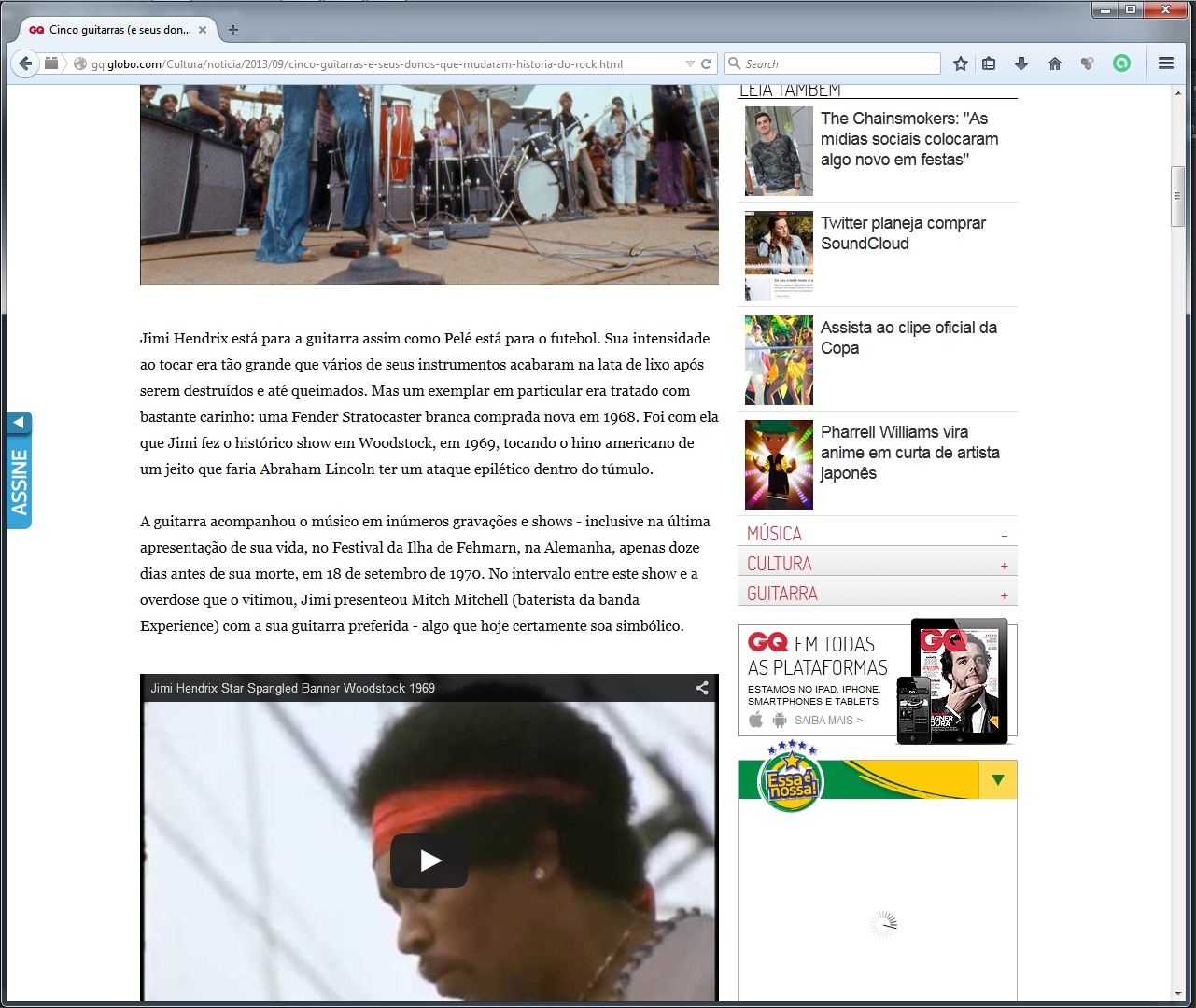Expand the Essa é nossa banner dropdown
This screenshot has height=1008, width=1196.
(997, 780)
